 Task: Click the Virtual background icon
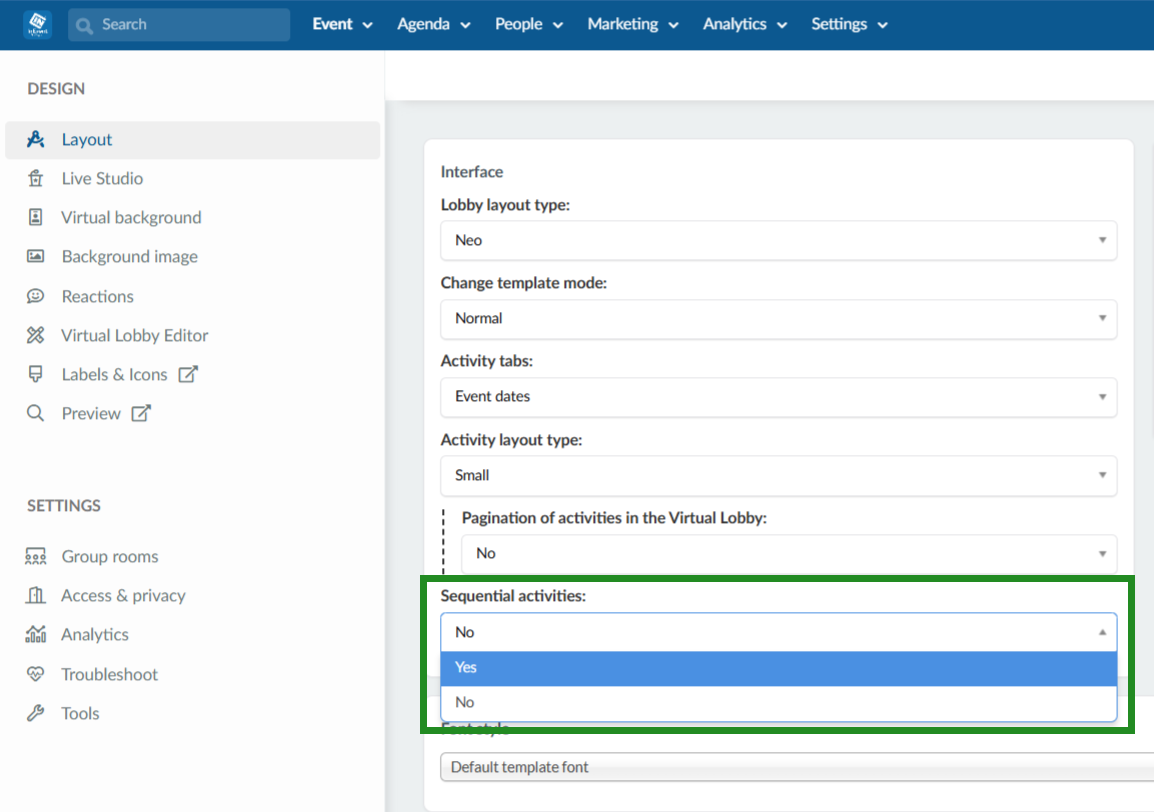click(x=37, y=217)
